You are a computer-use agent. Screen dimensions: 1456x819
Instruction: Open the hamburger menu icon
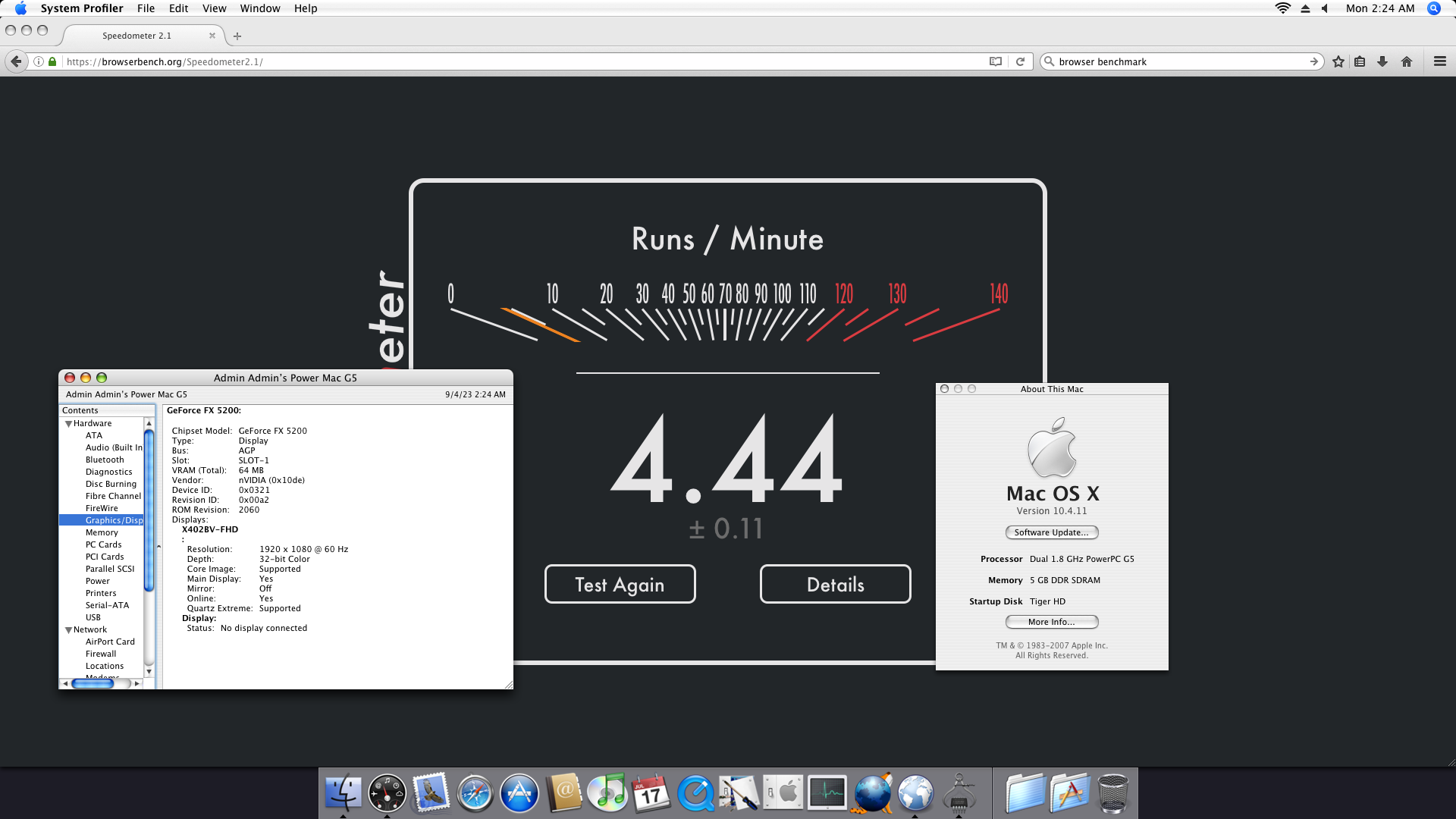point(1440,61)
